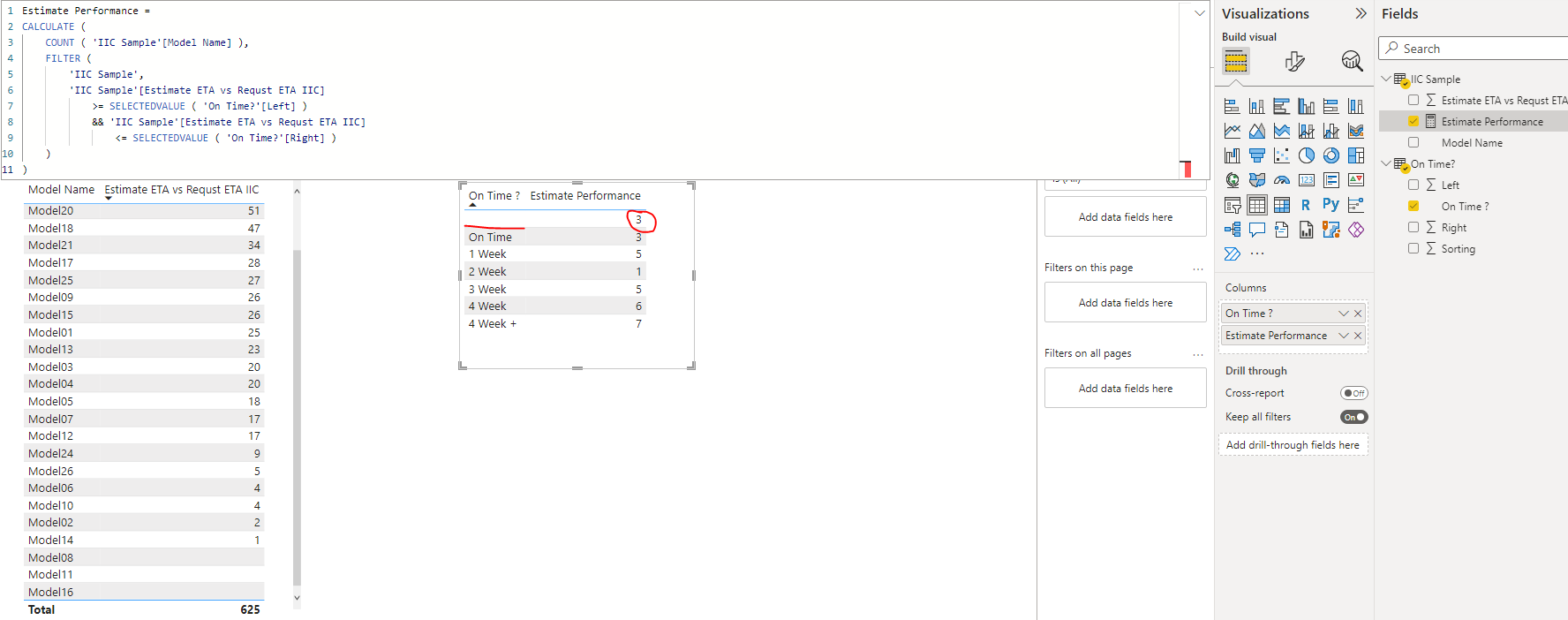Remove On Time ? from Columns
Image resolution: width=1568 pixels, height=620 pixels.
[x=1358, y=314]
